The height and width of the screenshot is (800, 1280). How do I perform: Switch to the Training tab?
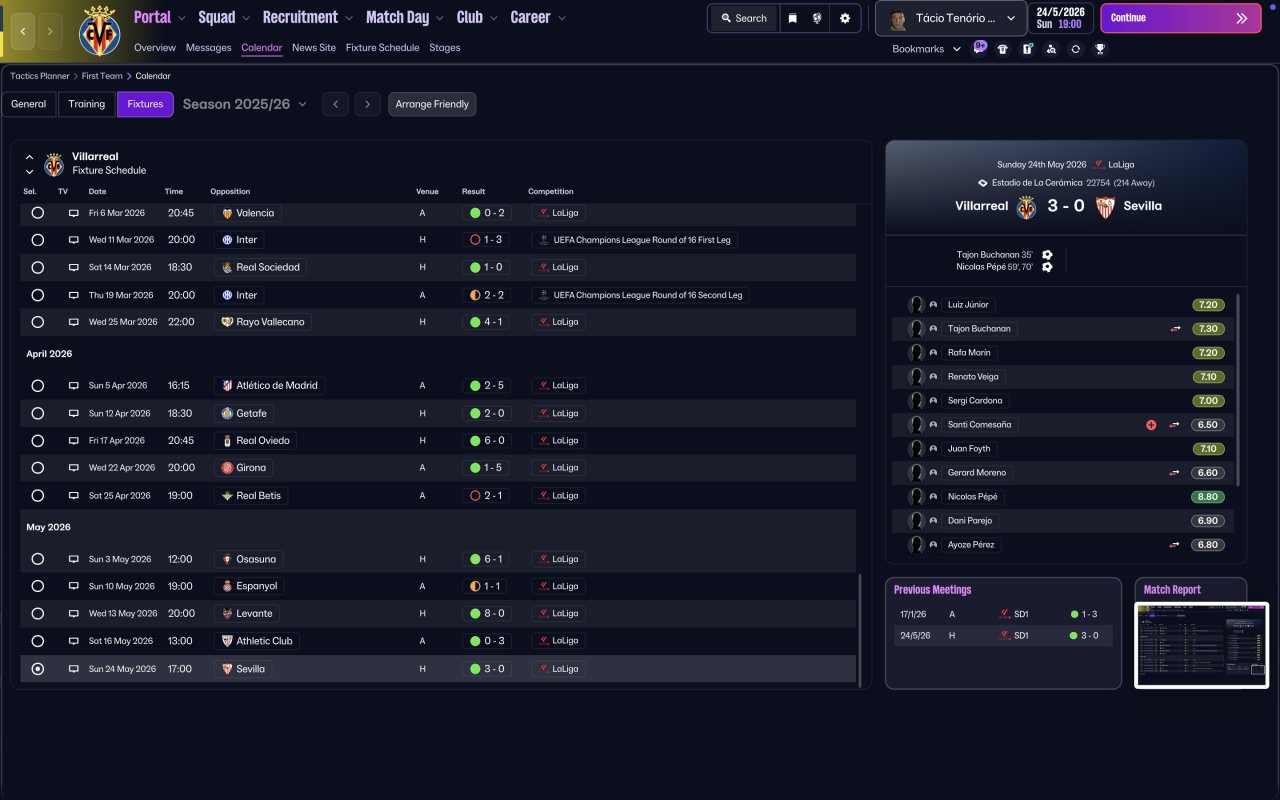[87, 104]
